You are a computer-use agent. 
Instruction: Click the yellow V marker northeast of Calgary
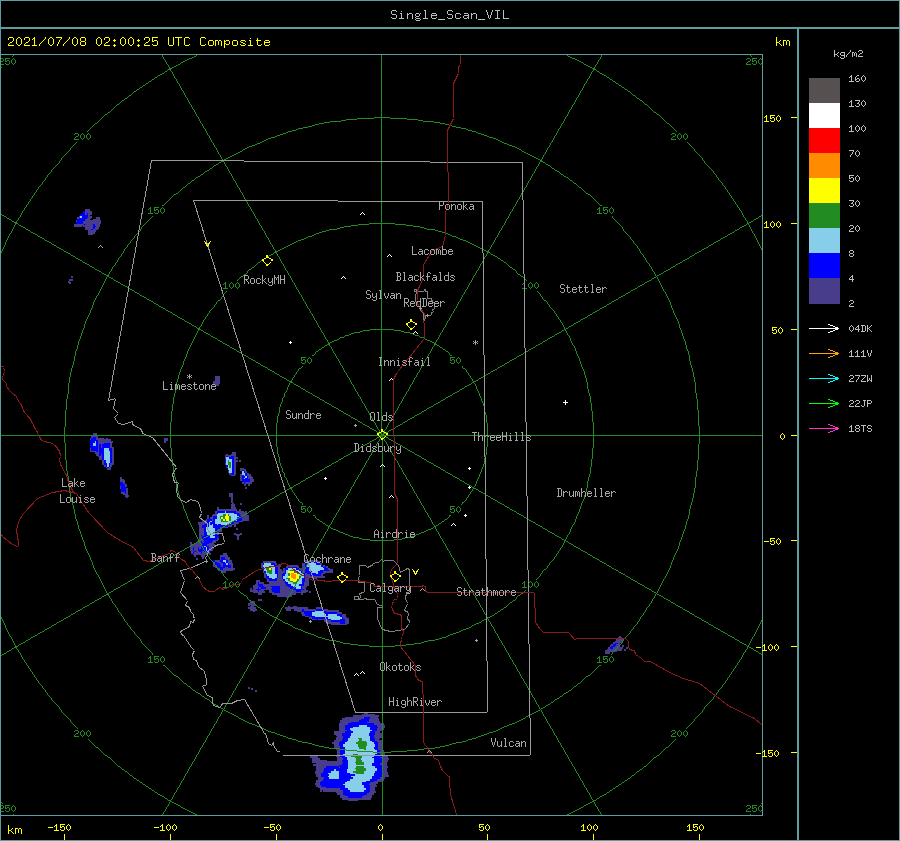(x=416, y=572)
